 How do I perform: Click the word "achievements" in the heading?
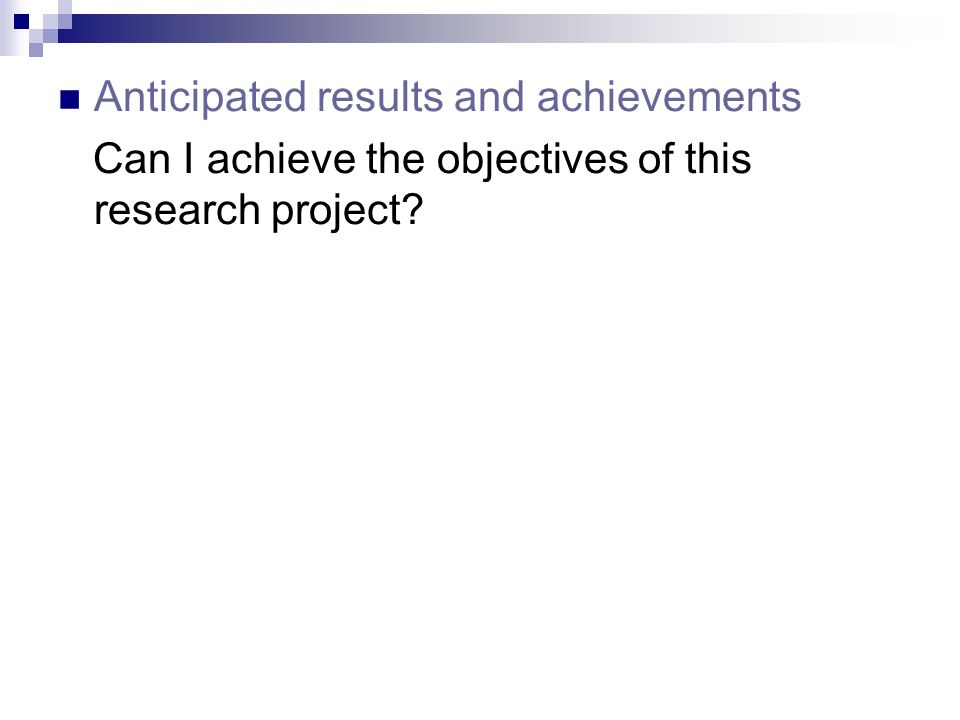click(669, 97)
